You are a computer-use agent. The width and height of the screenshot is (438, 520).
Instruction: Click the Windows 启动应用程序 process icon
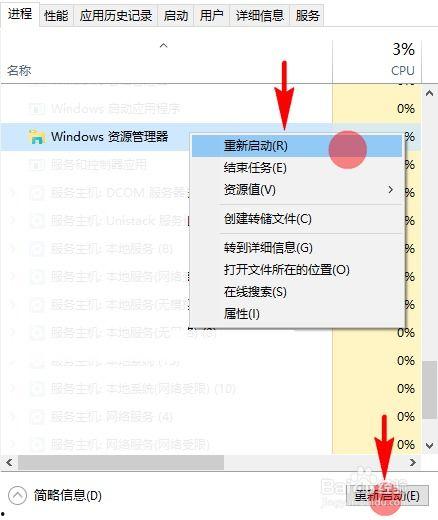(37, 108)
